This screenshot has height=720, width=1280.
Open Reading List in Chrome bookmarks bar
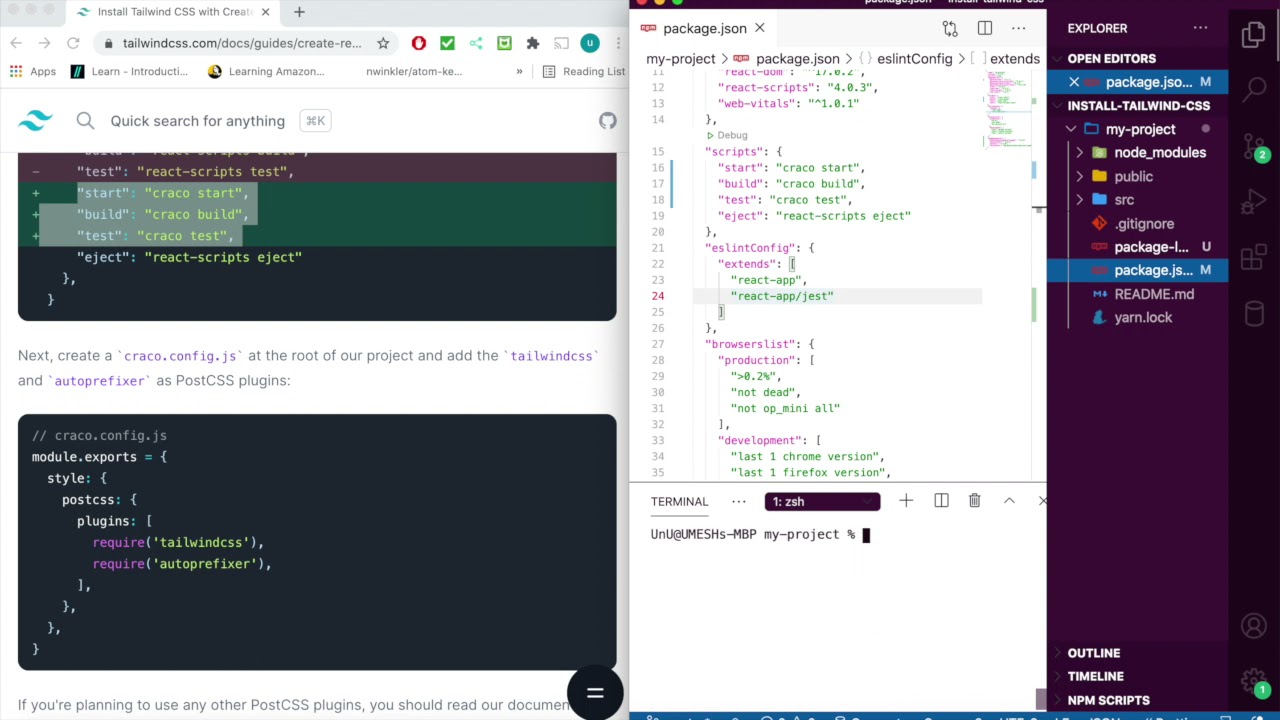[x=584, y=71]
